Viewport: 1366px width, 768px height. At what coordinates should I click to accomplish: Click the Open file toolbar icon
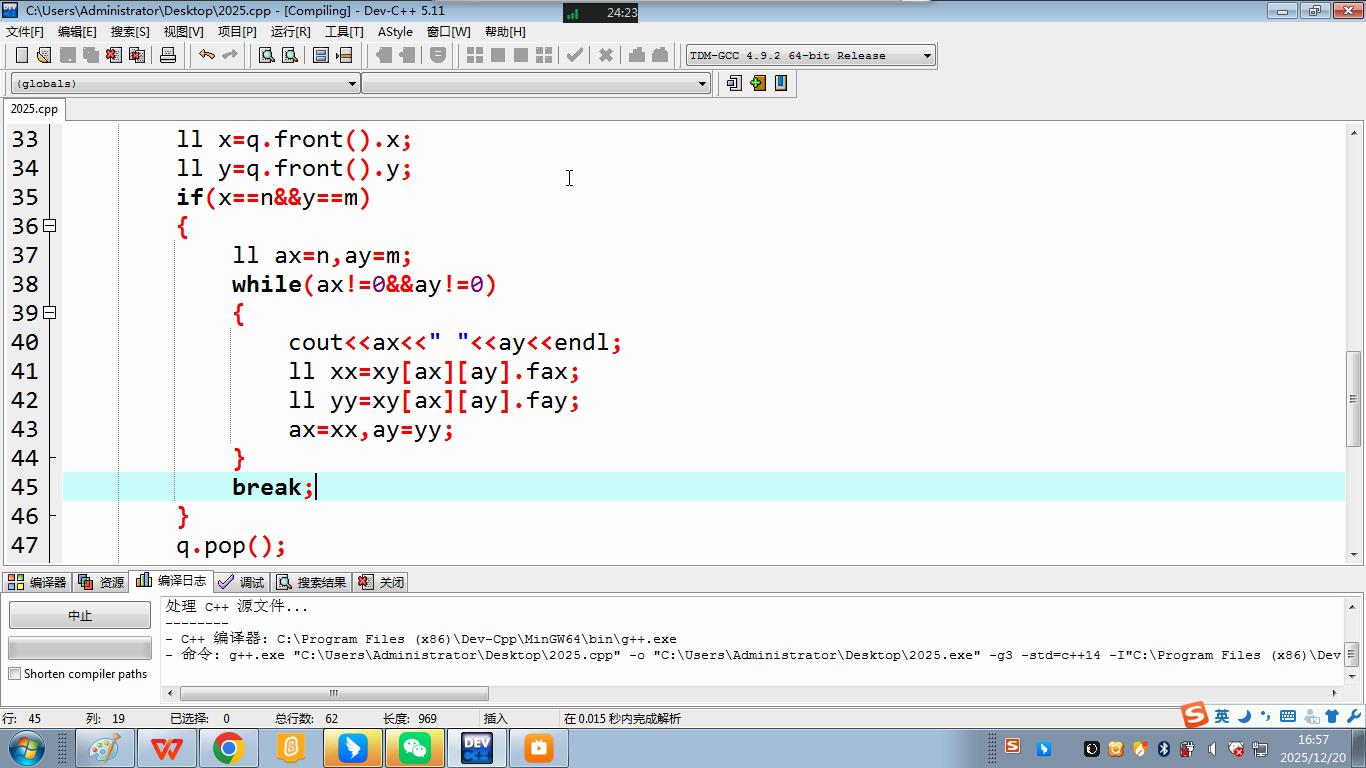pyautogui.click(x=44, y=55)
